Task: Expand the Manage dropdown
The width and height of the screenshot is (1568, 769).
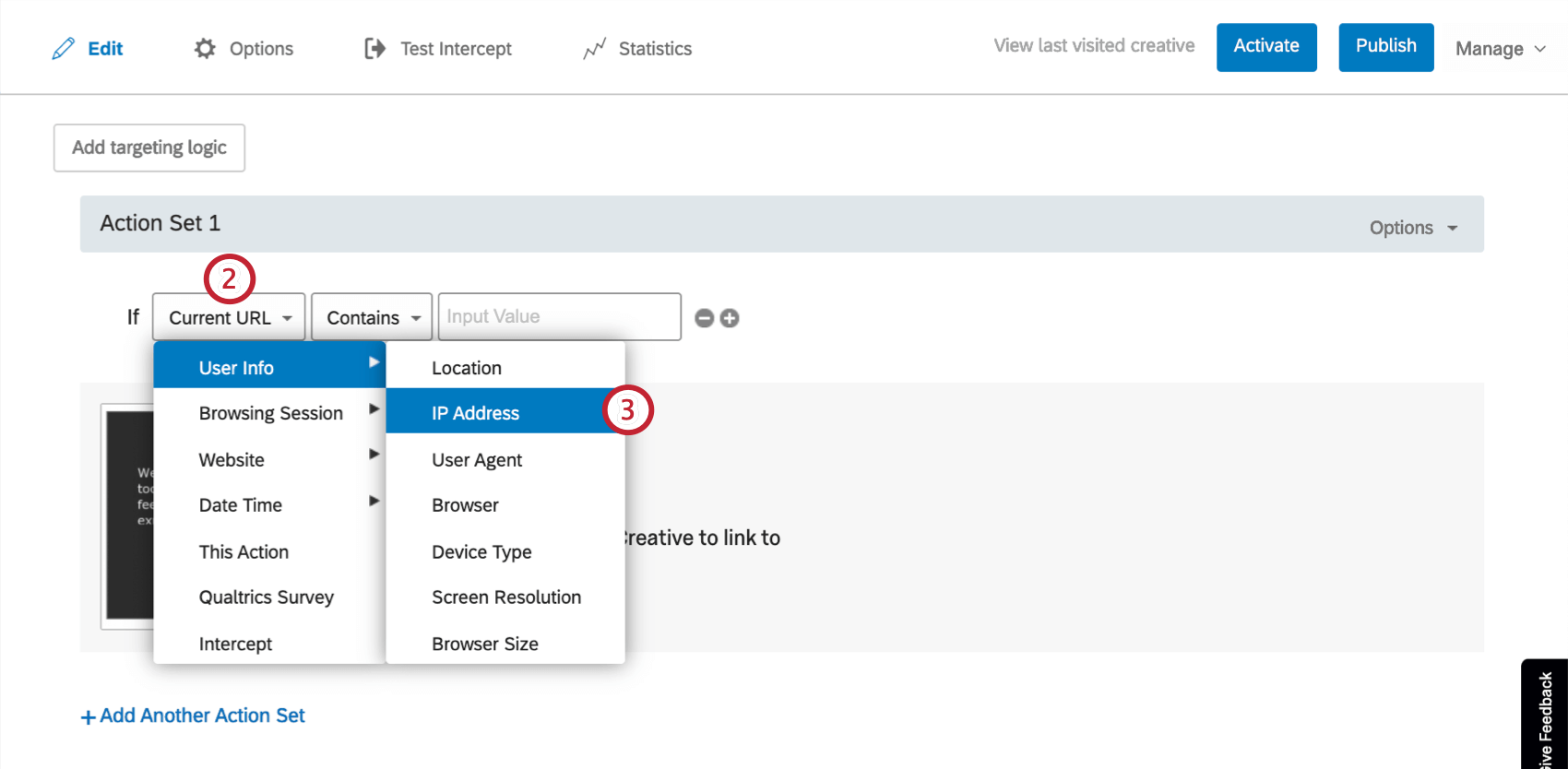Action: (1500, 49)
